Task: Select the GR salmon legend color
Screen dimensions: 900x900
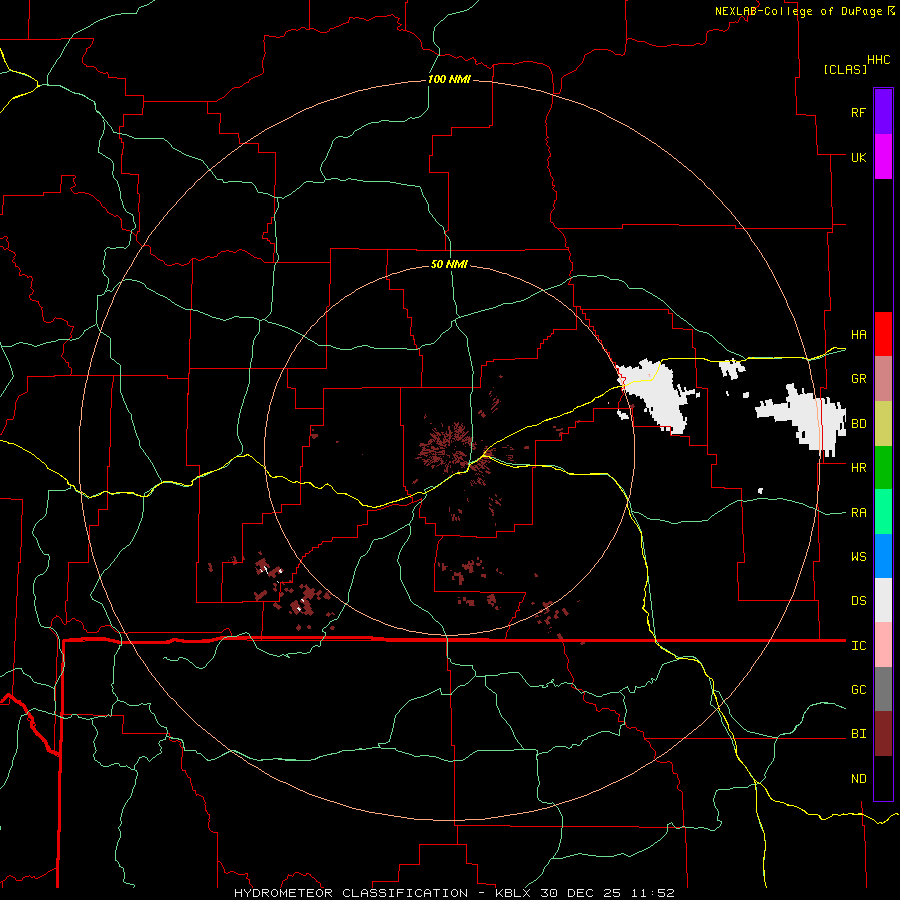Action: pyautogui.click(x=883, y=378)
